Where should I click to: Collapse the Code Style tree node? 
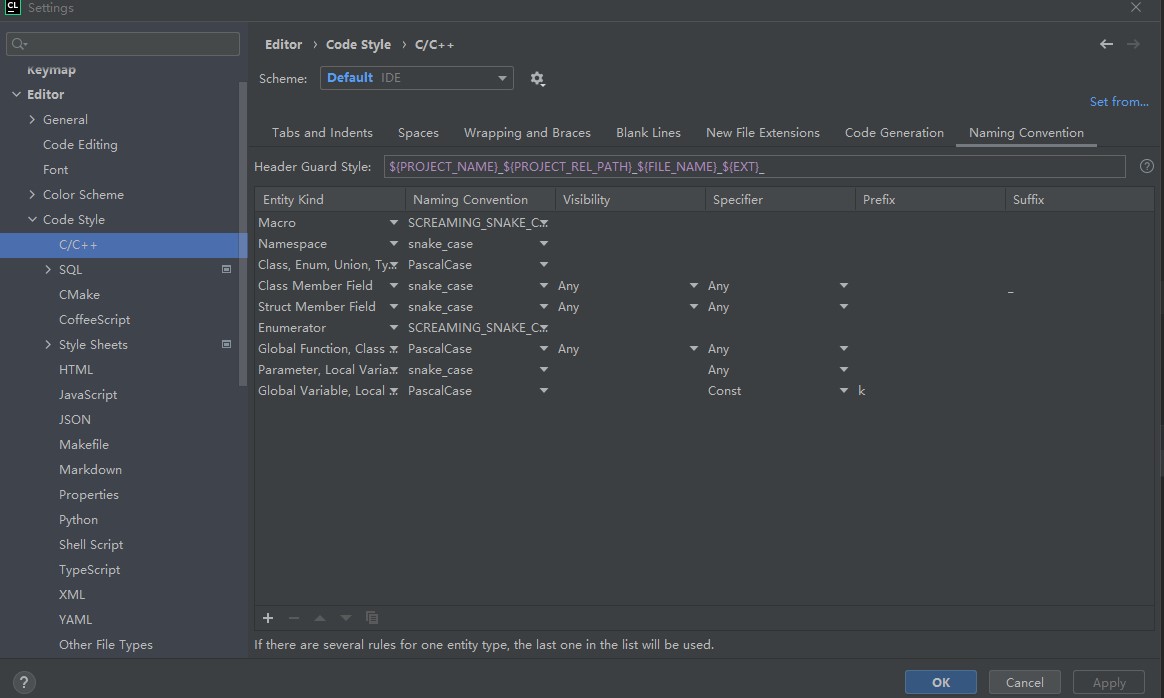tap(32, 220)
